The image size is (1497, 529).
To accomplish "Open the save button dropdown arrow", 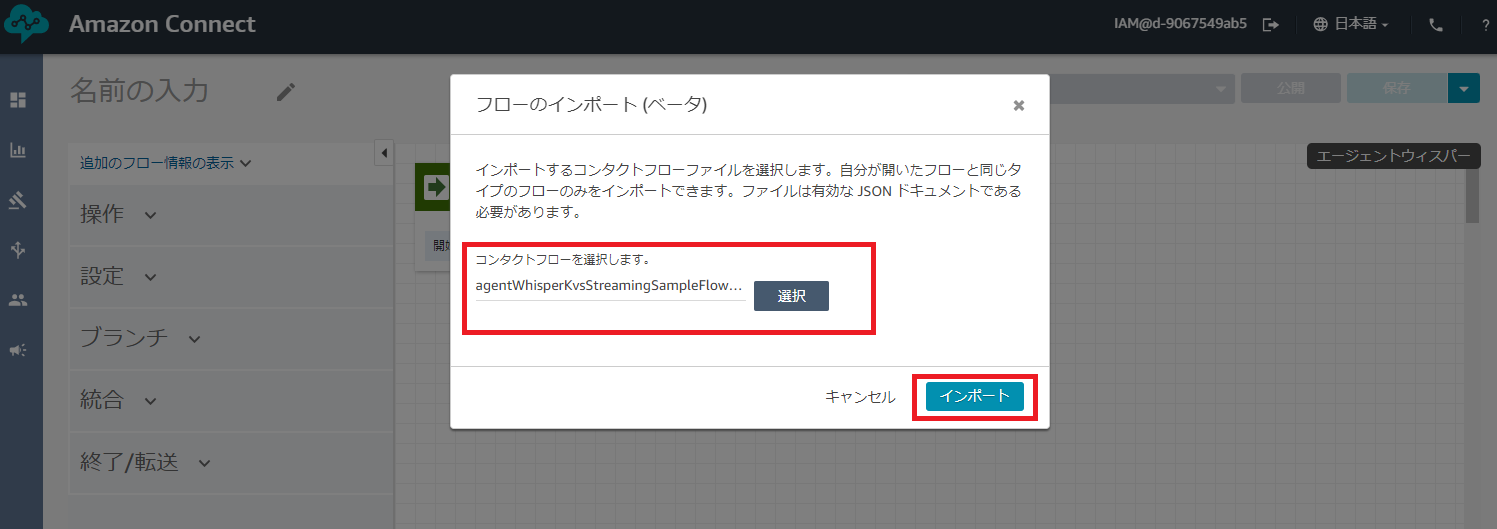I will point(1463,88).
